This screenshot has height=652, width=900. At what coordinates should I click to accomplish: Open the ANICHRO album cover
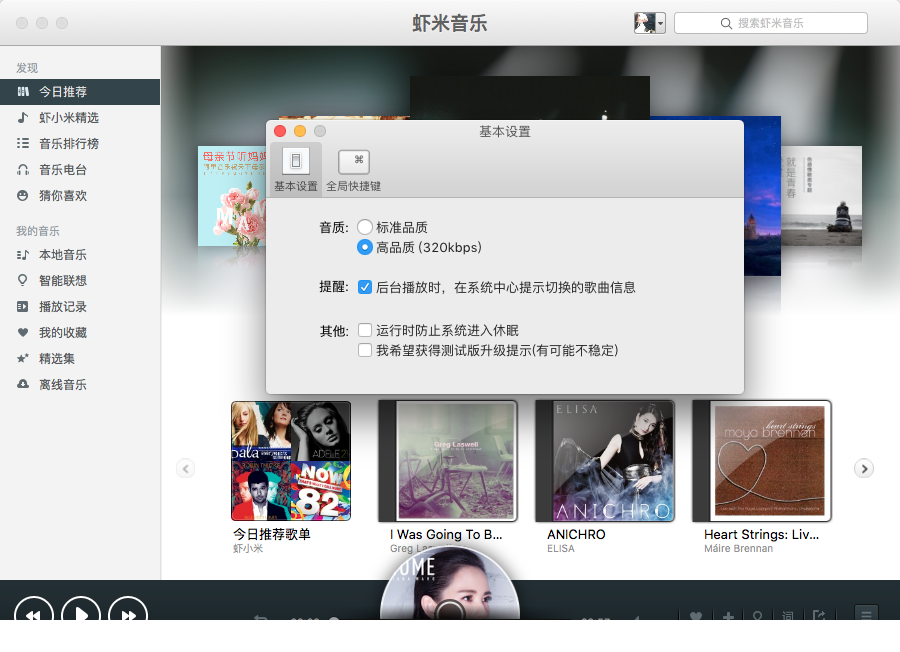605,461
